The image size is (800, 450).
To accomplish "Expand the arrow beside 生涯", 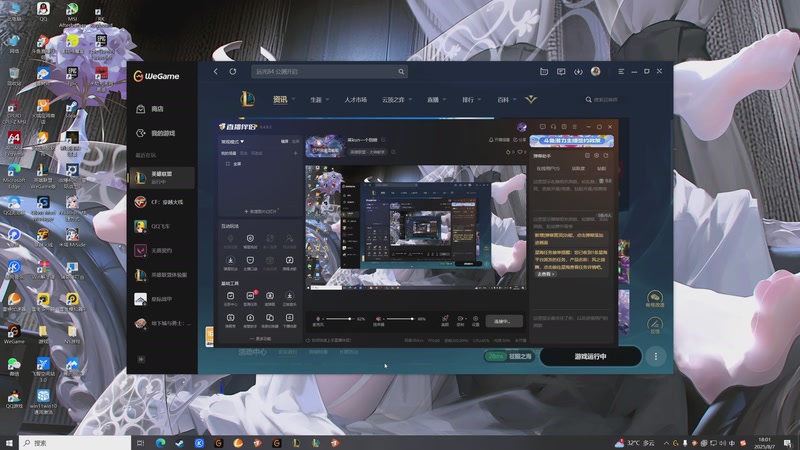I will [x=327, y=99].
